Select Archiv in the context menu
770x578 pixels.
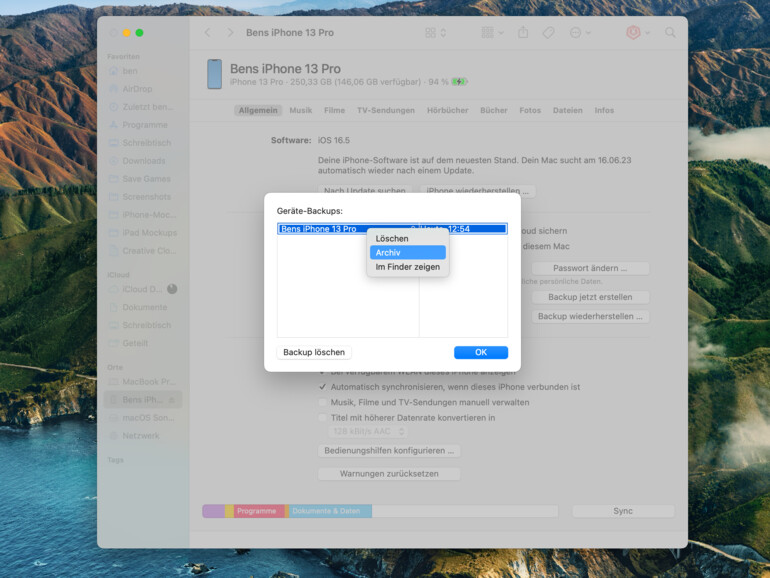[408, 252]
